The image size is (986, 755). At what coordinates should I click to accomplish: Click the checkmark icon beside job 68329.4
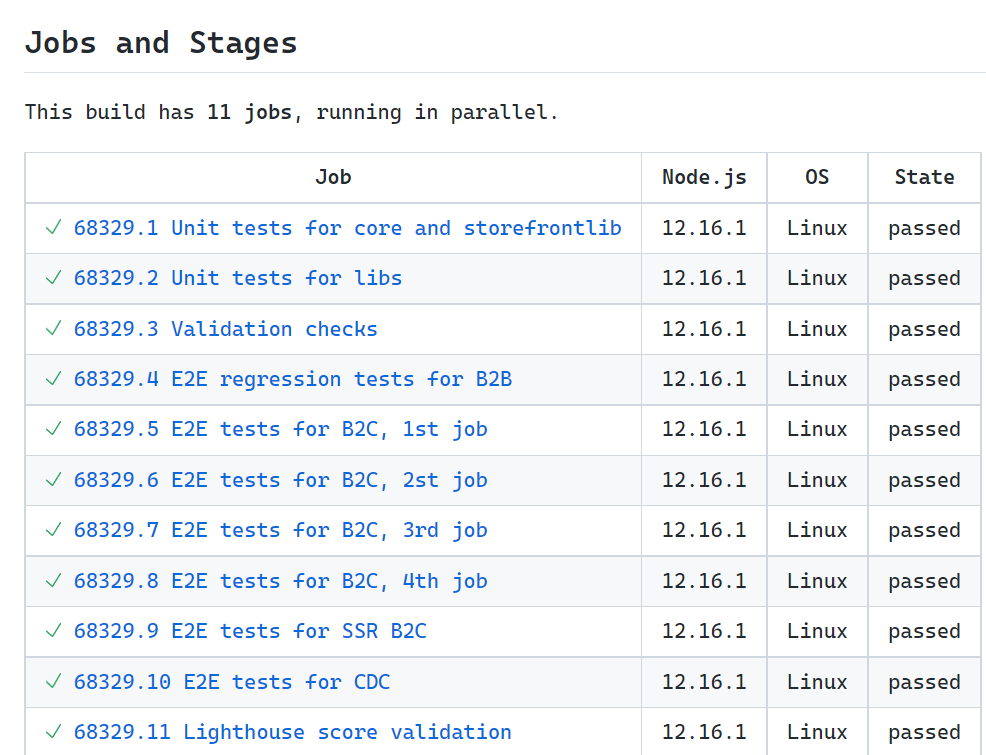[54, 379]
